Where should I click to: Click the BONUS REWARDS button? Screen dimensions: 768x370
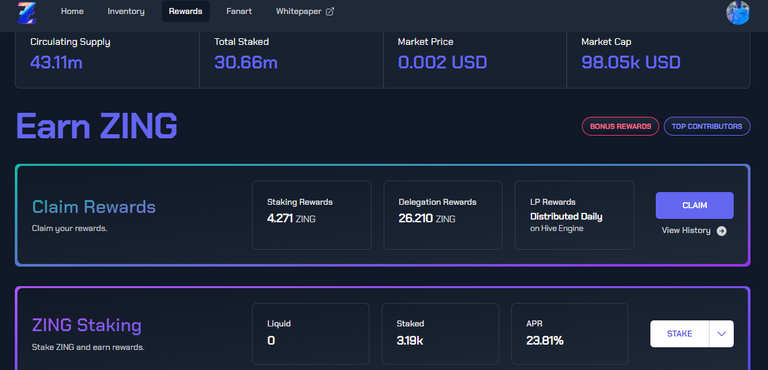[x=621, y=126]
